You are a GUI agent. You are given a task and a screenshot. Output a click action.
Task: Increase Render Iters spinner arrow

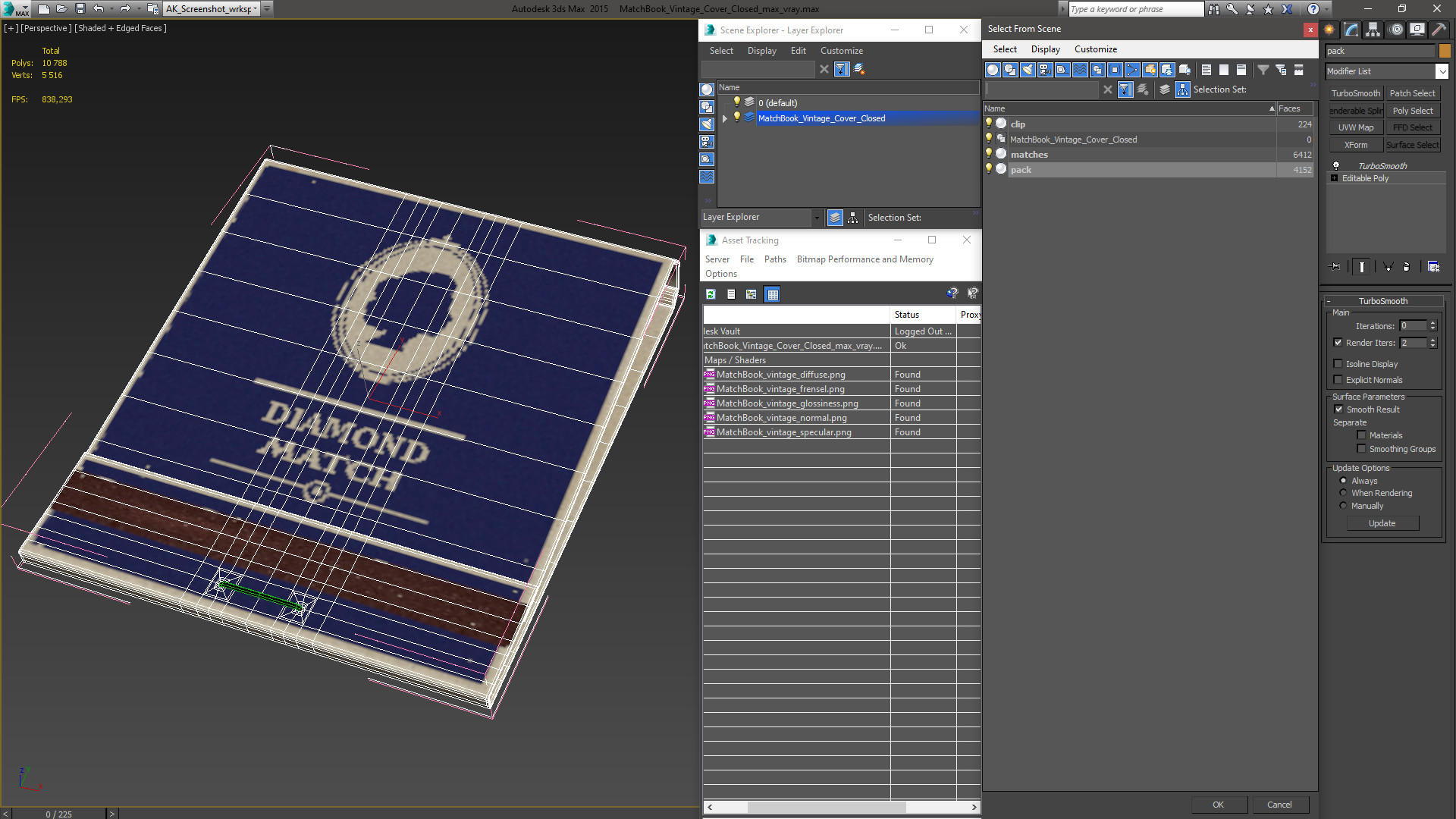click(x=1433, y=340)
